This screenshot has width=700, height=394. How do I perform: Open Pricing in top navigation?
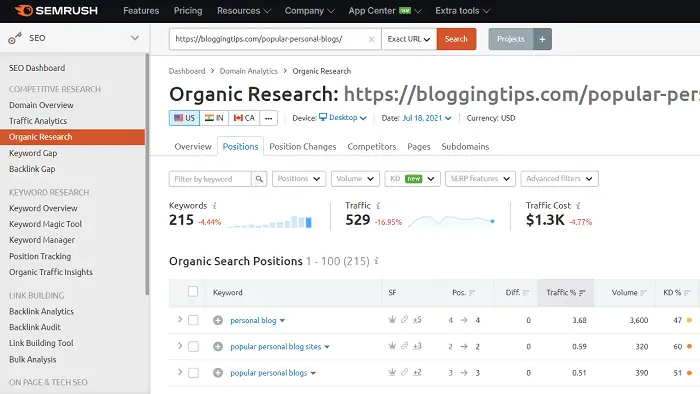point(188,11)
